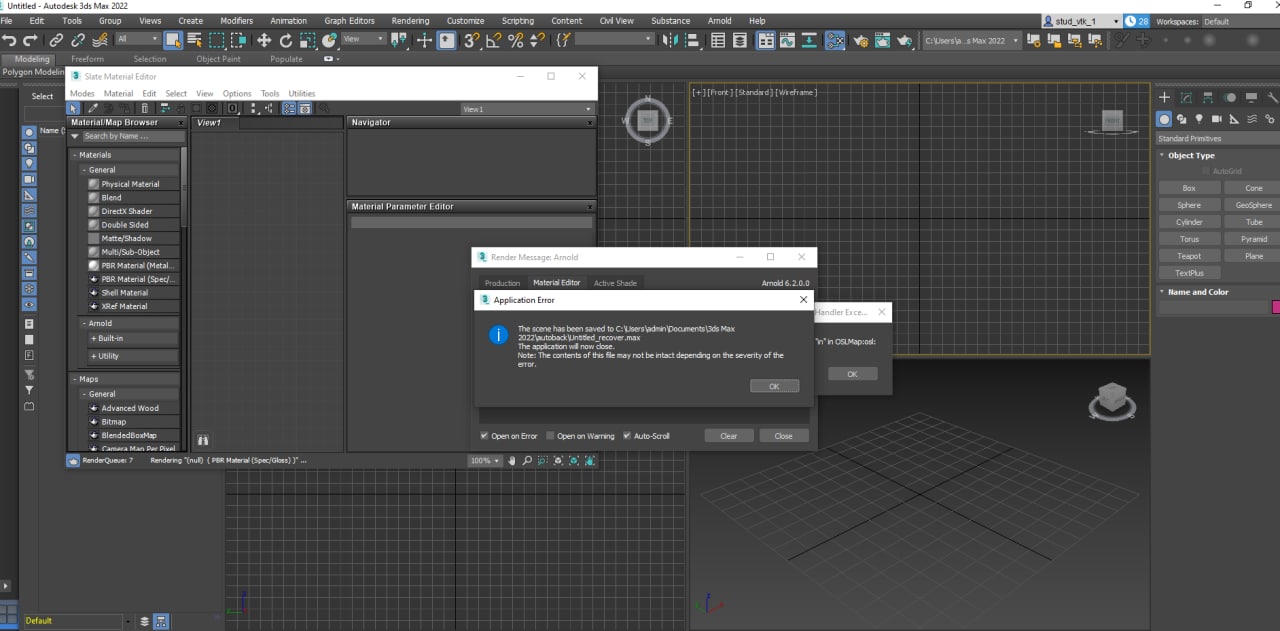Select Physical Material in the browser list
The width and height of the screenshot is (1280, 631).
(131, 184)
